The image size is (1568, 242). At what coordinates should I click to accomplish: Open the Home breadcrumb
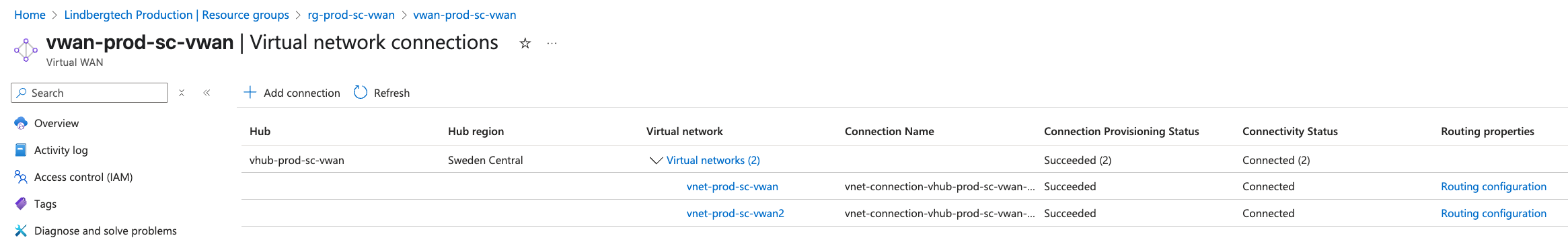point(30,15)
